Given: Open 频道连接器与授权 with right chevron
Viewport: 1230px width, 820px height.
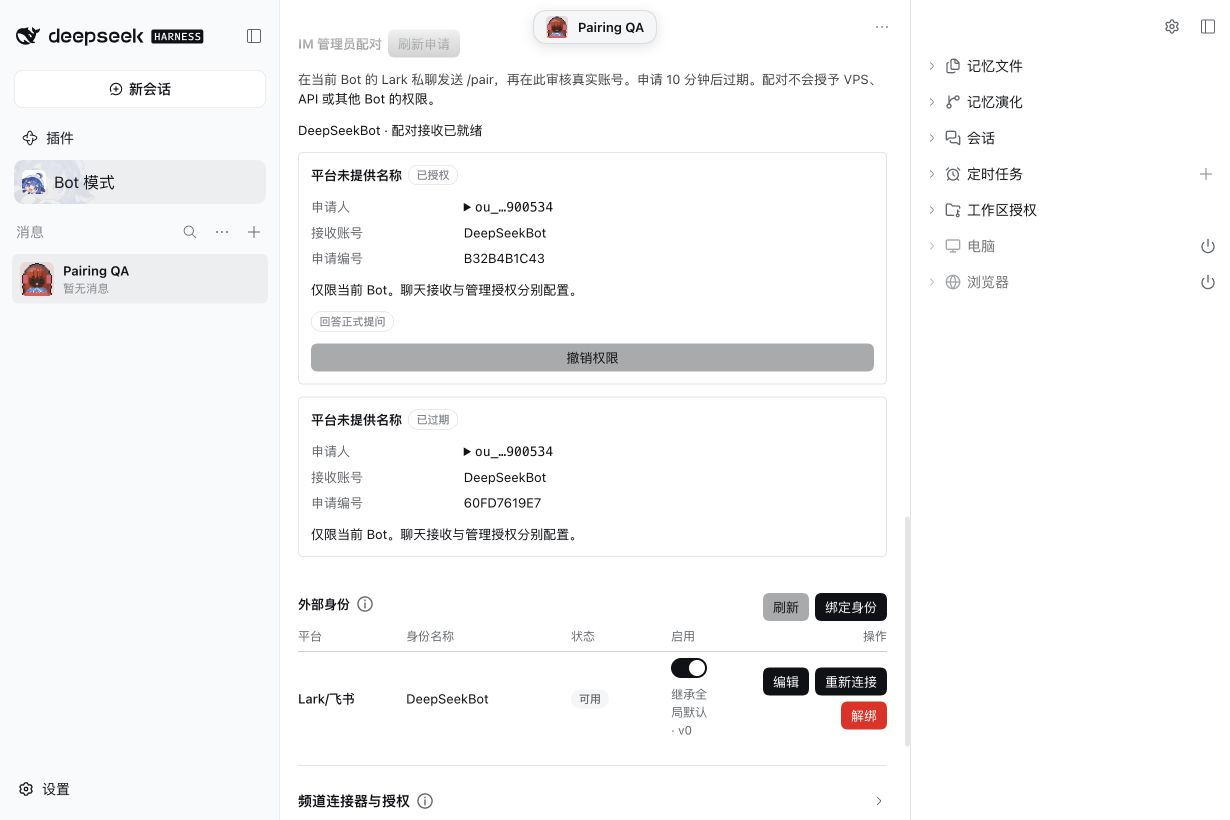Looking at the screenshot, I should click(879, 801).
